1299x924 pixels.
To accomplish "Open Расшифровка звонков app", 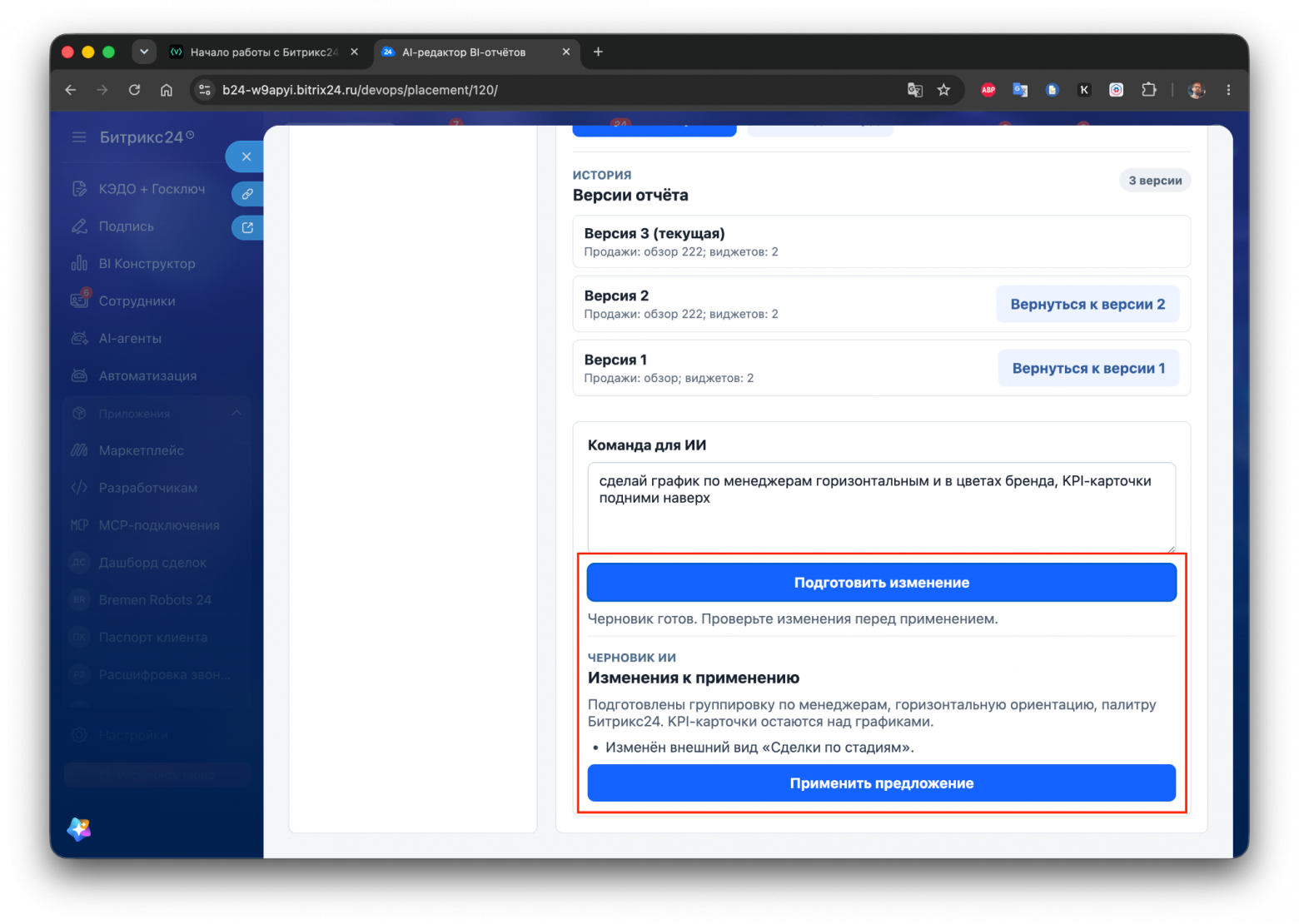I will 164,675.
